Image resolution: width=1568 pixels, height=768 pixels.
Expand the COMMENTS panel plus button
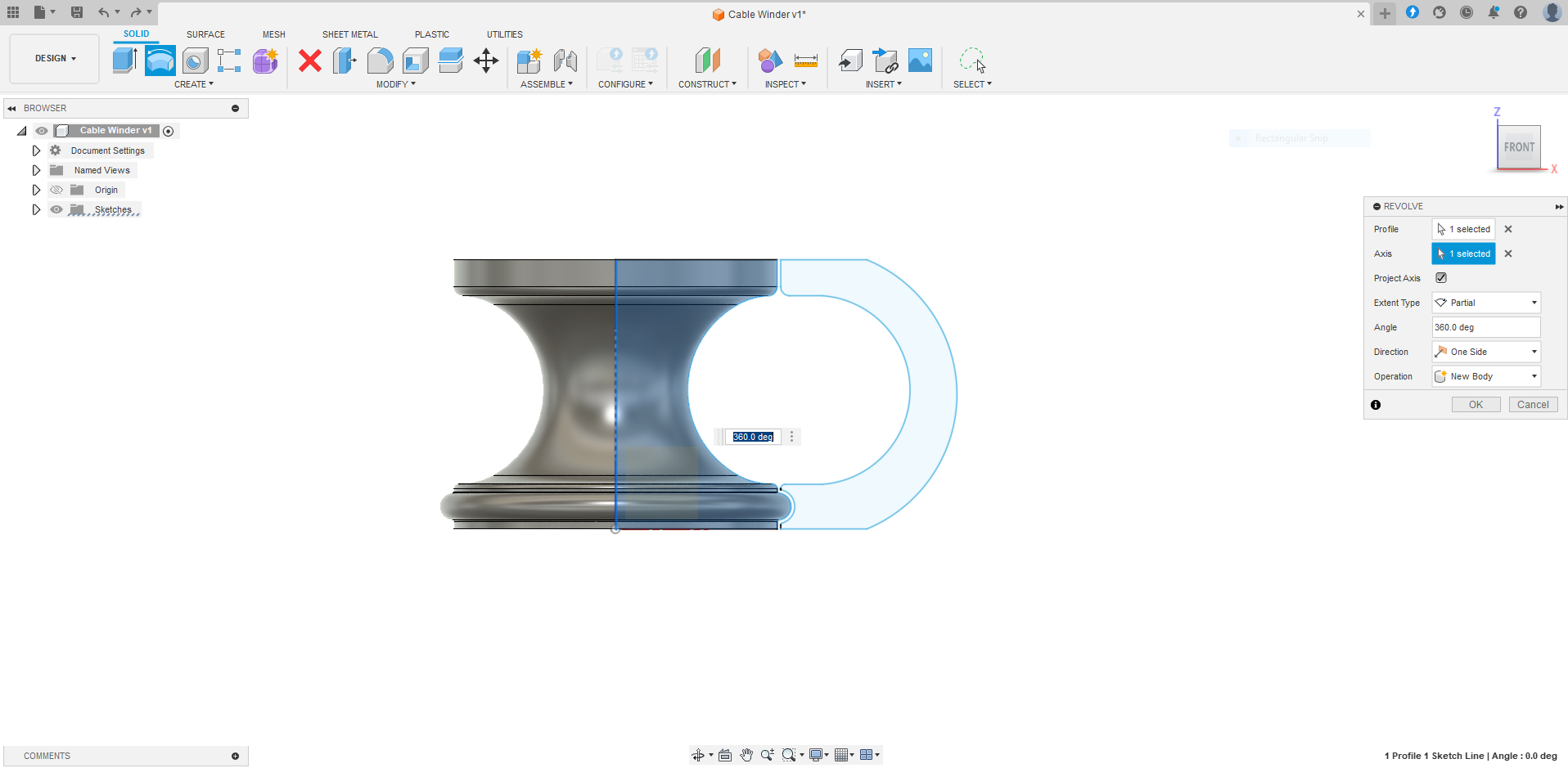pyautogui.click(x=235, y=756)
